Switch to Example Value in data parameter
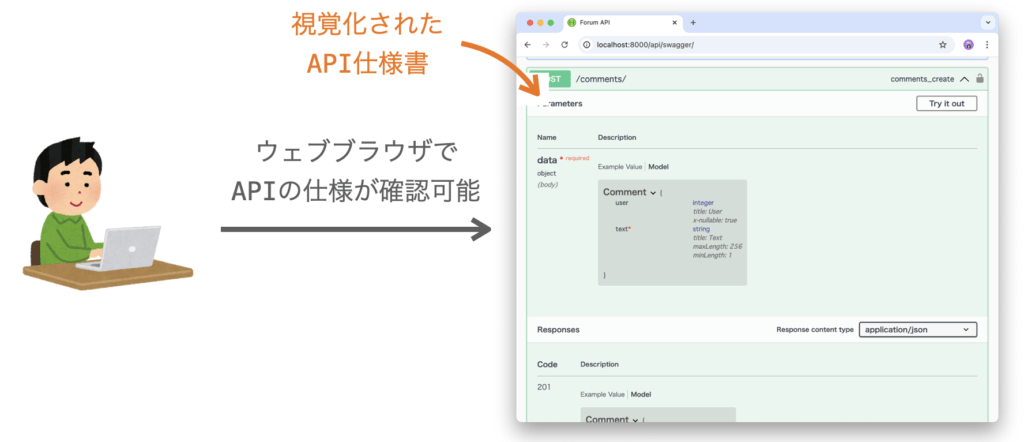Image resolution: width=1024 pixels, height=442 pixels. click(620, 166)
